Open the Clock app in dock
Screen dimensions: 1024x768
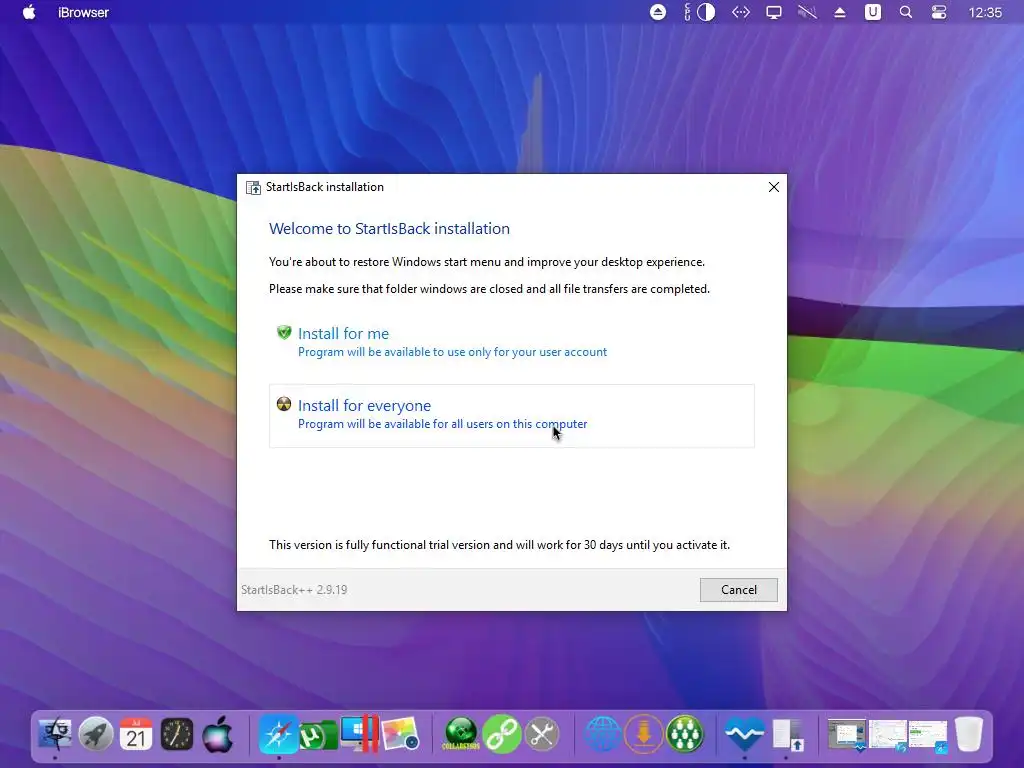(177, 734)
